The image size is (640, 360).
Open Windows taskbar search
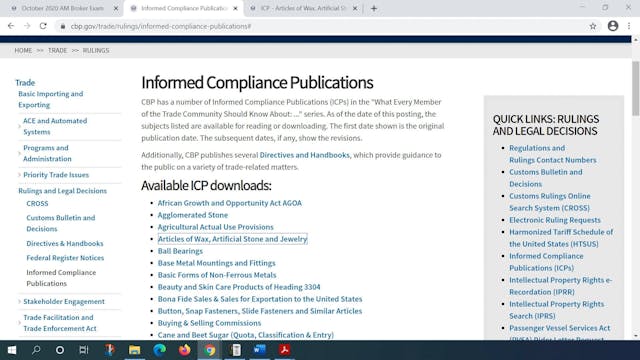pos(36,350)
